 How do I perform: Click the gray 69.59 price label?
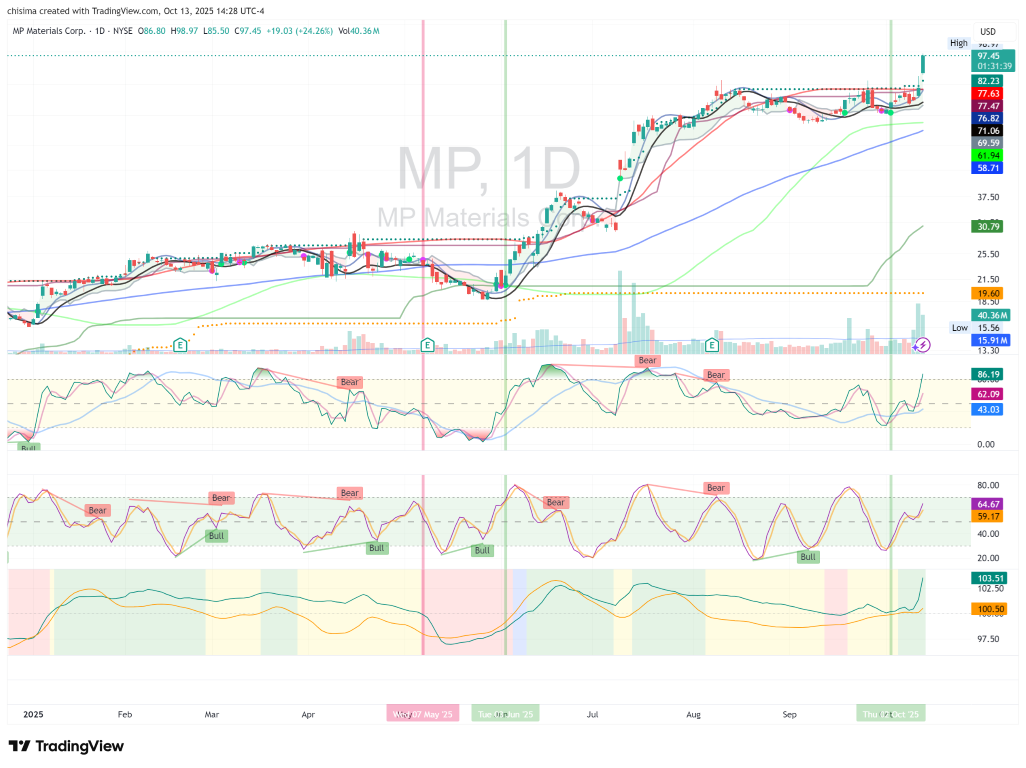pos(988,143)
